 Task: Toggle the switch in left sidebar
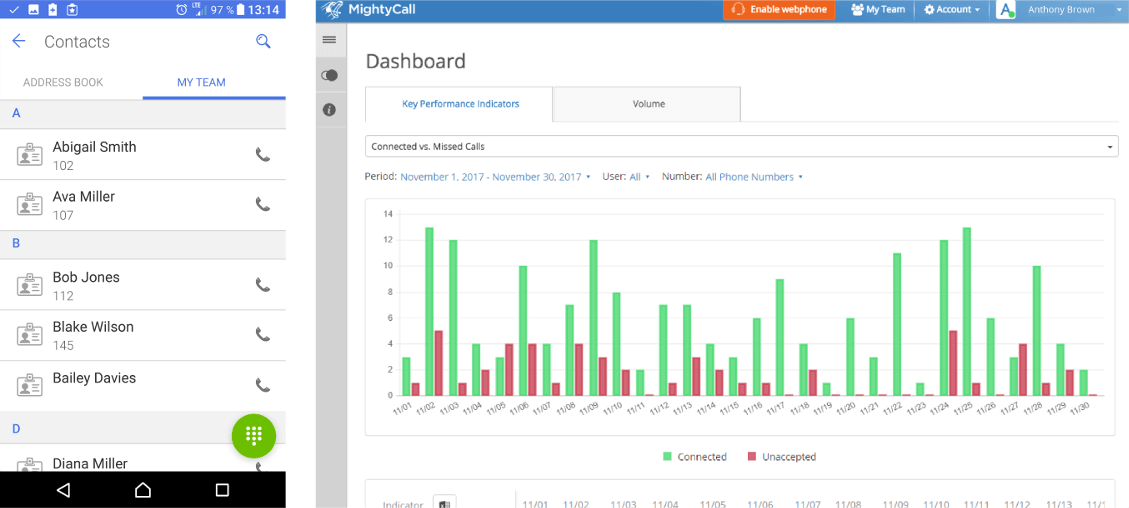tap(329, 75)
